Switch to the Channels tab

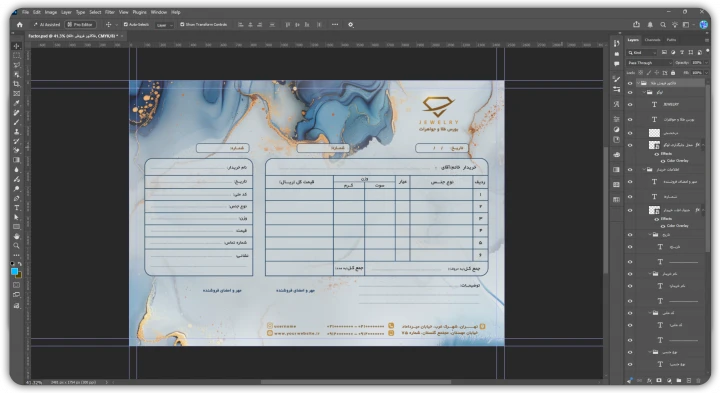coord(652,40)
